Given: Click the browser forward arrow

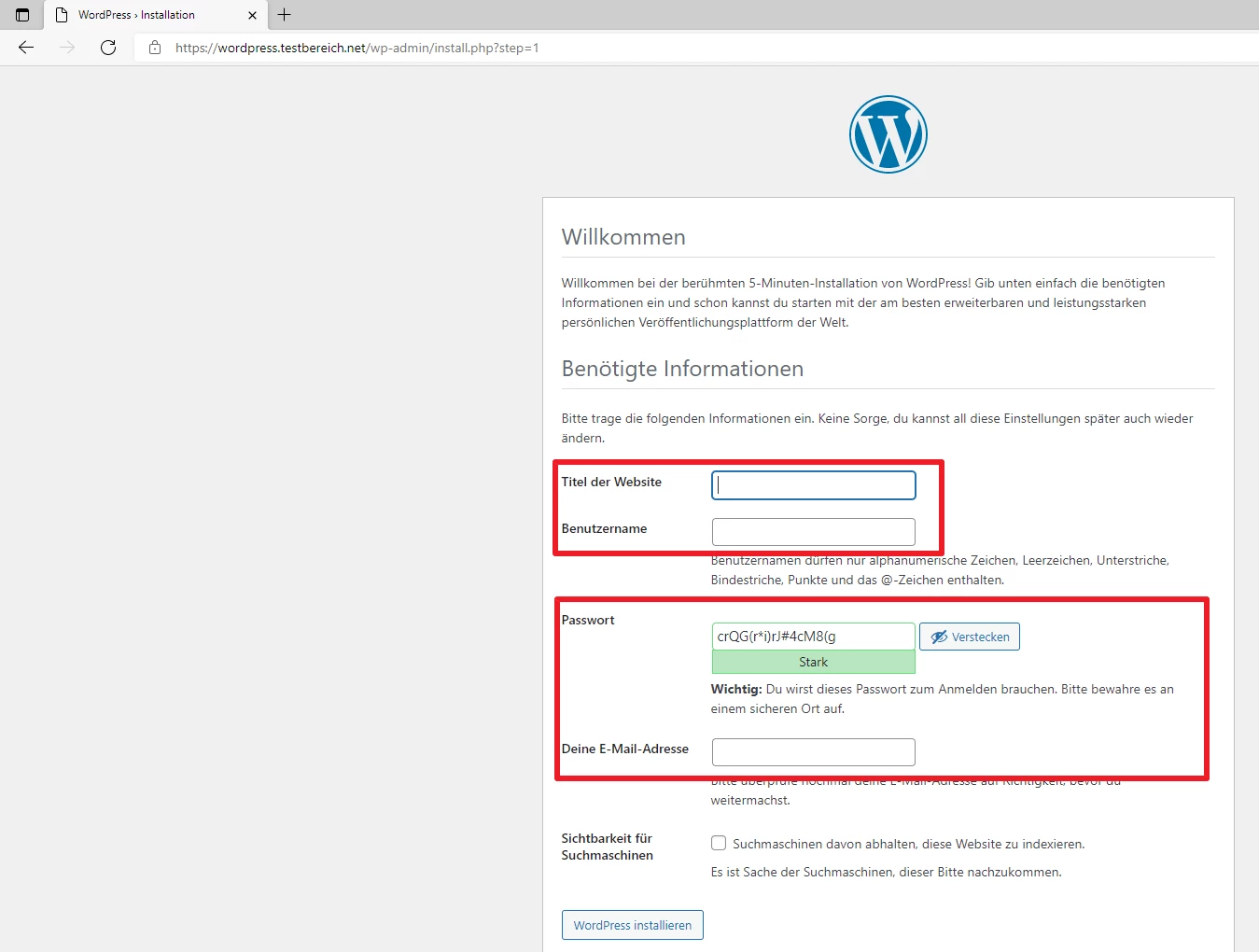Looking at the screenshot, I should point(67,48).
